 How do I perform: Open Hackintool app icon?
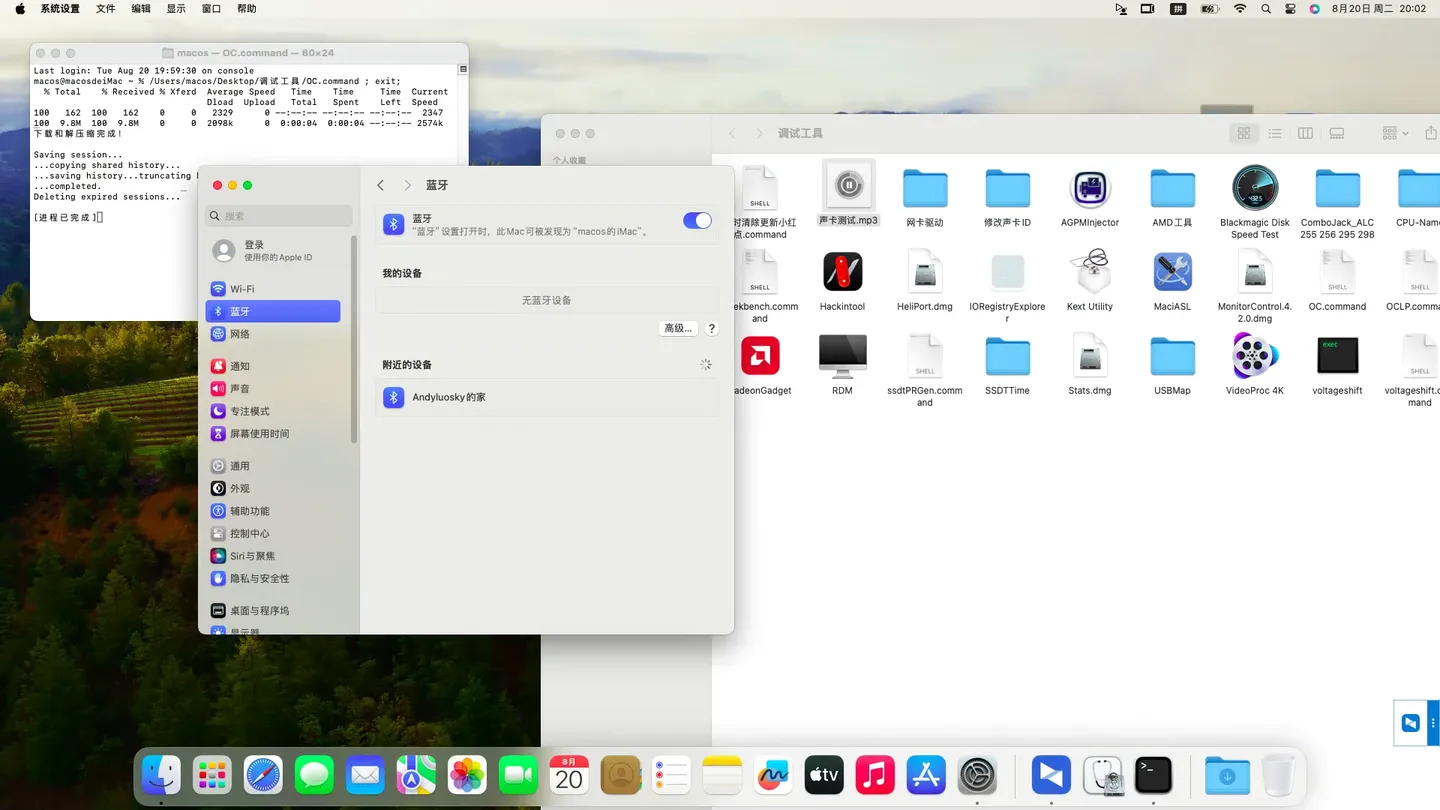pyautogui.click(x=842, y=272)
